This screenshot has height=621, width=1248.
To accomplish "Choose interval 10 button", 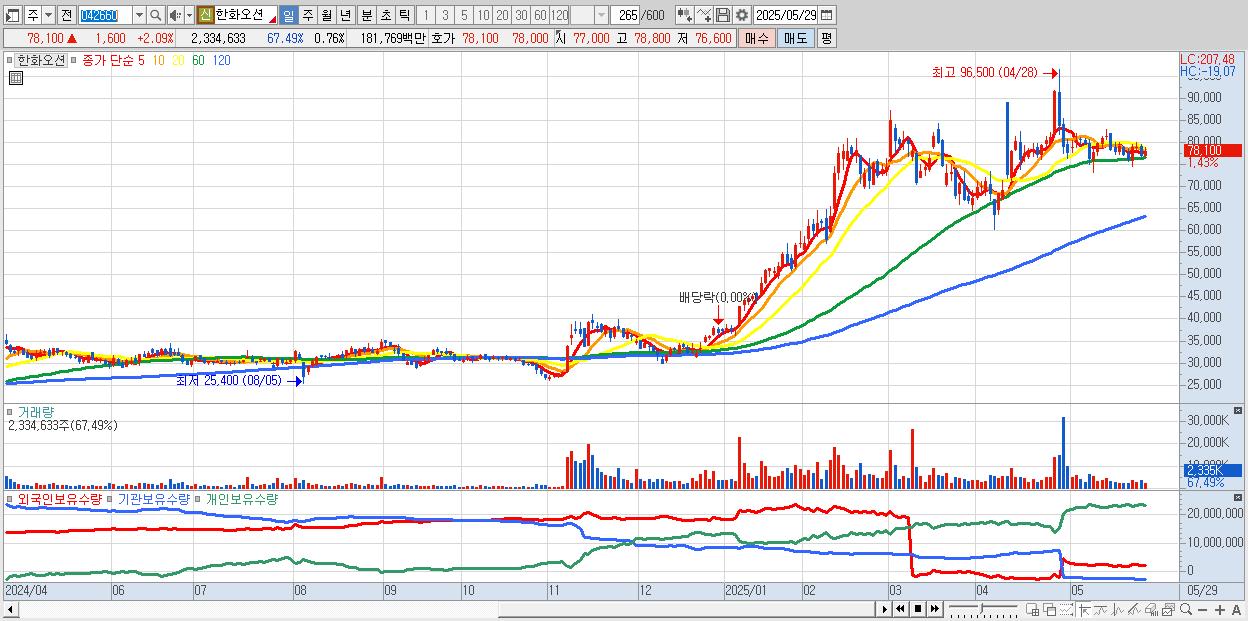I will [483, 15].
